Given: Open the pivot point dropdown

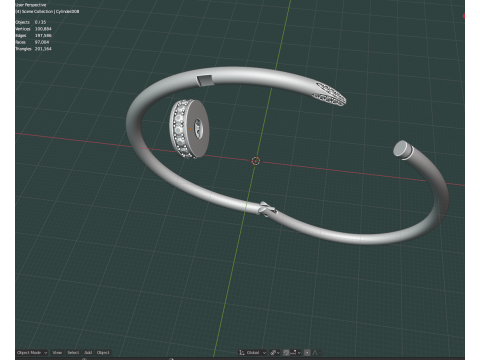Looking at the screenshot, I should 275,352.
